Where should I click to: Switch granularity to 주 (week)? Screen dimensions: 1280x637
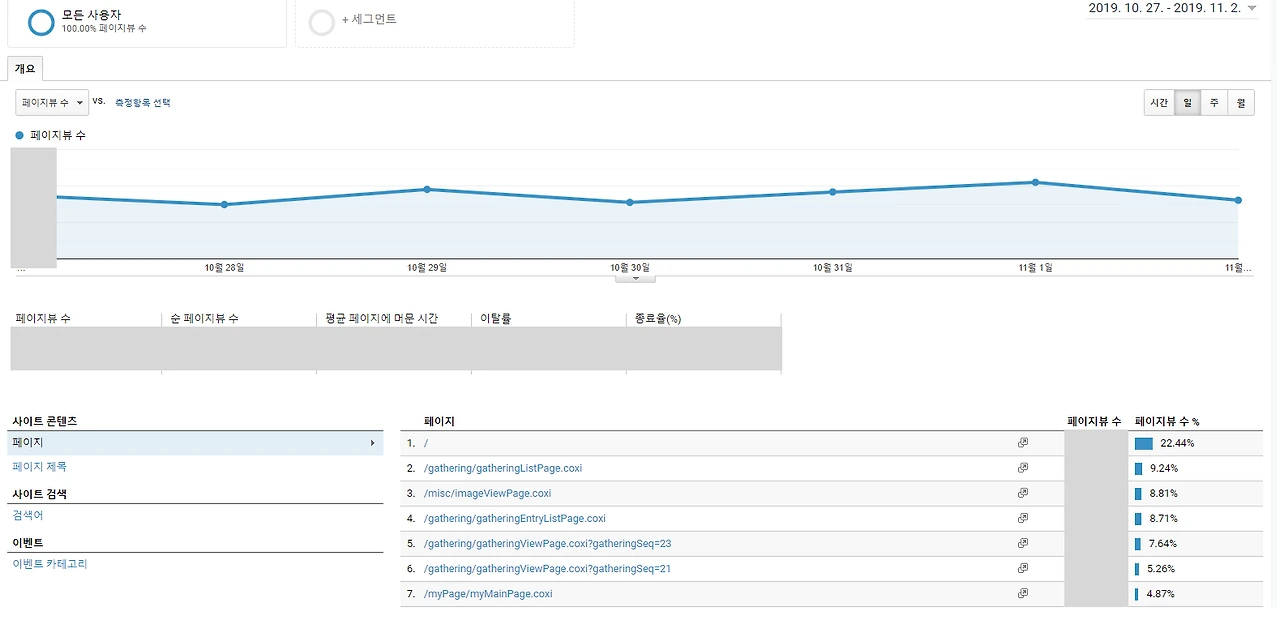[1213, 102]
